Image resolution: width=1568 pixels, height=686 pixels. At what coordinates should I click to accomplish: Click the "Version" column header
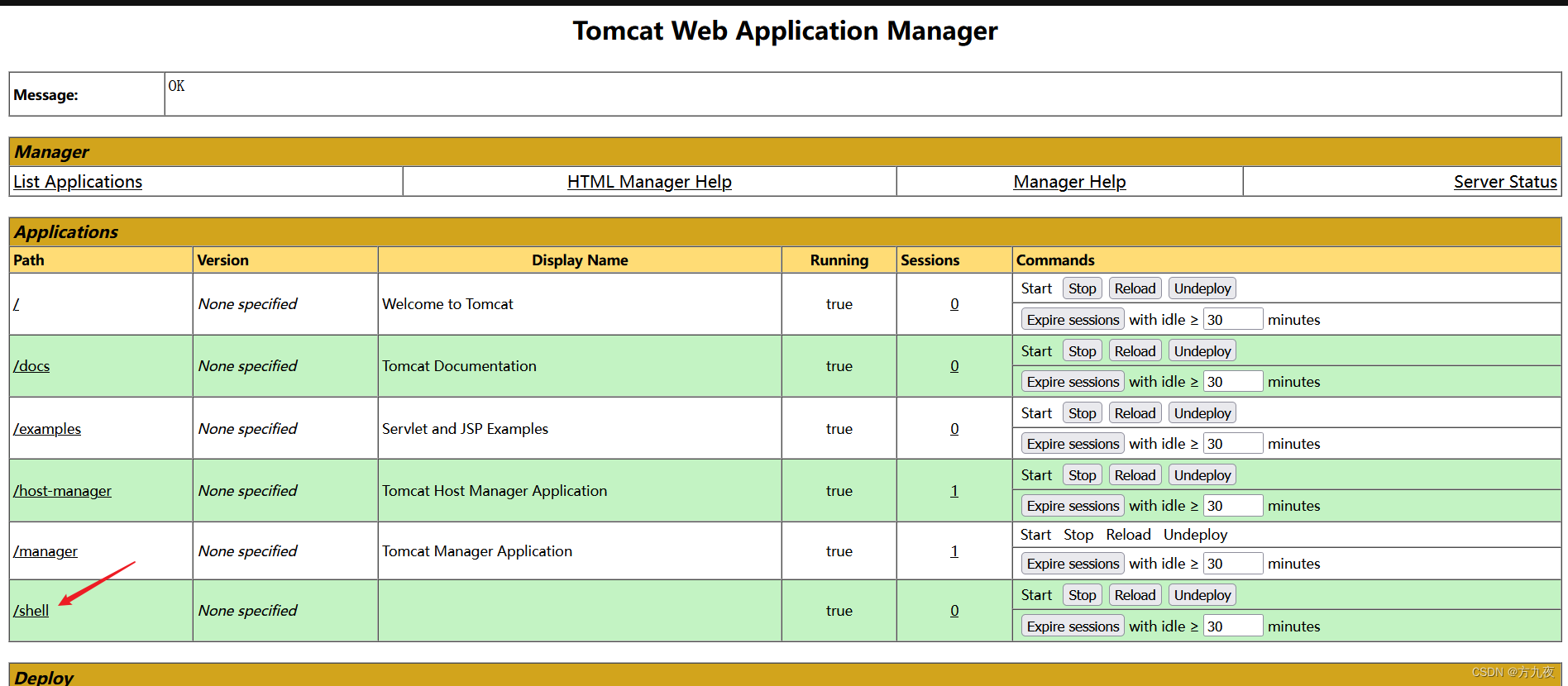click(222, 260)
